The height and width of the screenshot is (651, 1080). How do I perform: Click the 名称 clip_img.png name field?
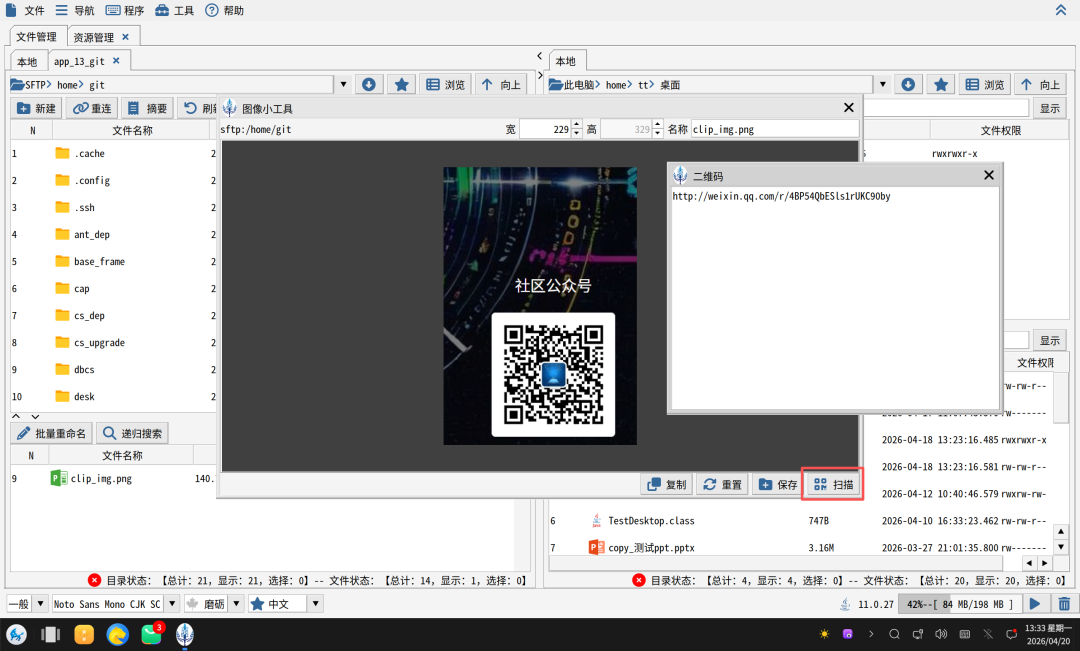[775, 129]
